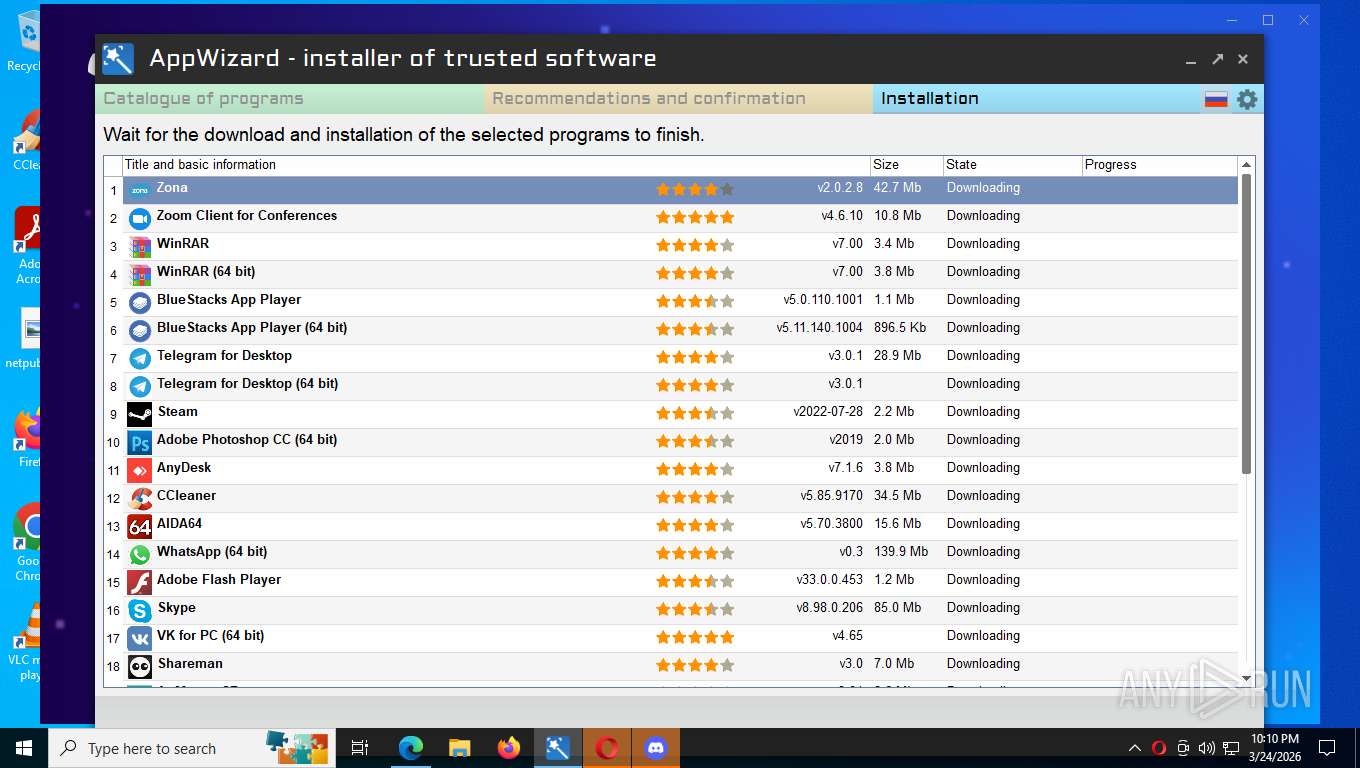Open Microsoft Edge from the taskbar
This screenshot has height=768, width=1360.
411,748
